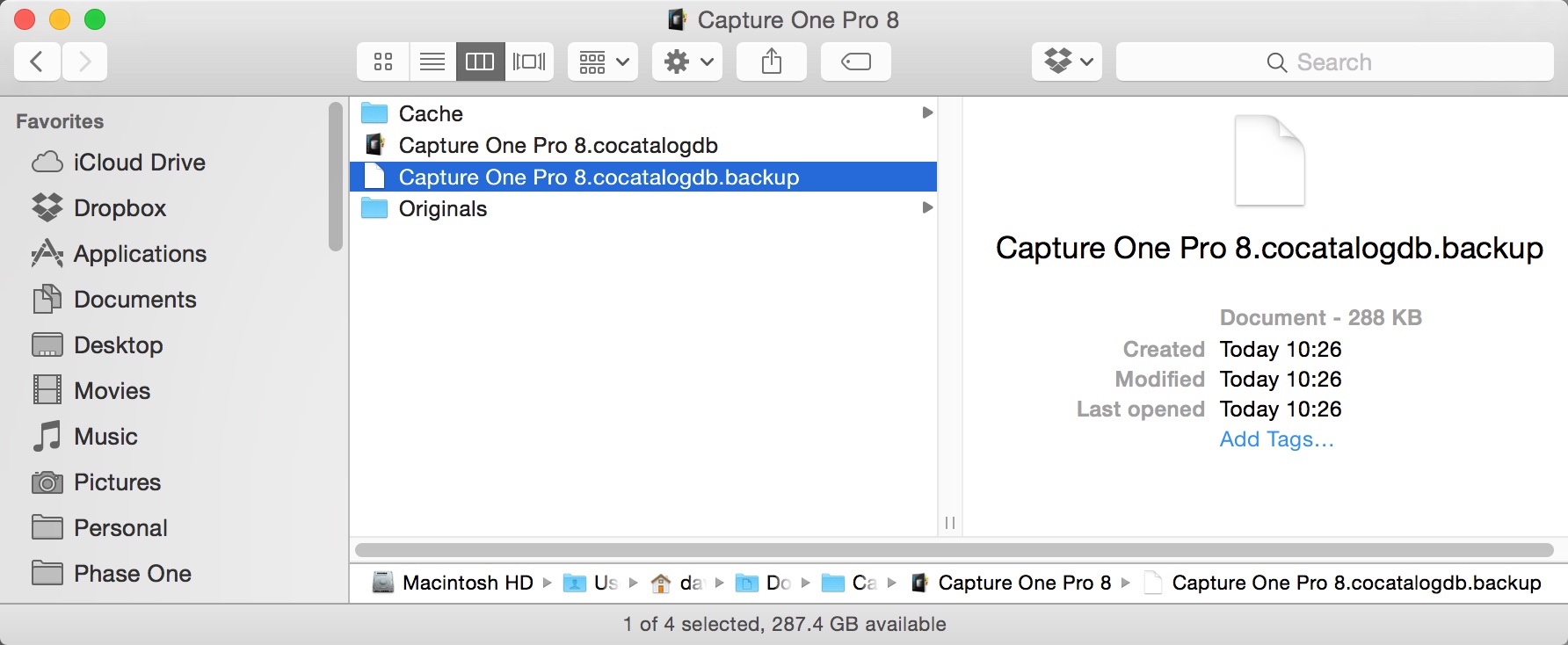Viewport: 1568px width, 645px height.
Task: Switch to column view
Action: coord(480,62)
